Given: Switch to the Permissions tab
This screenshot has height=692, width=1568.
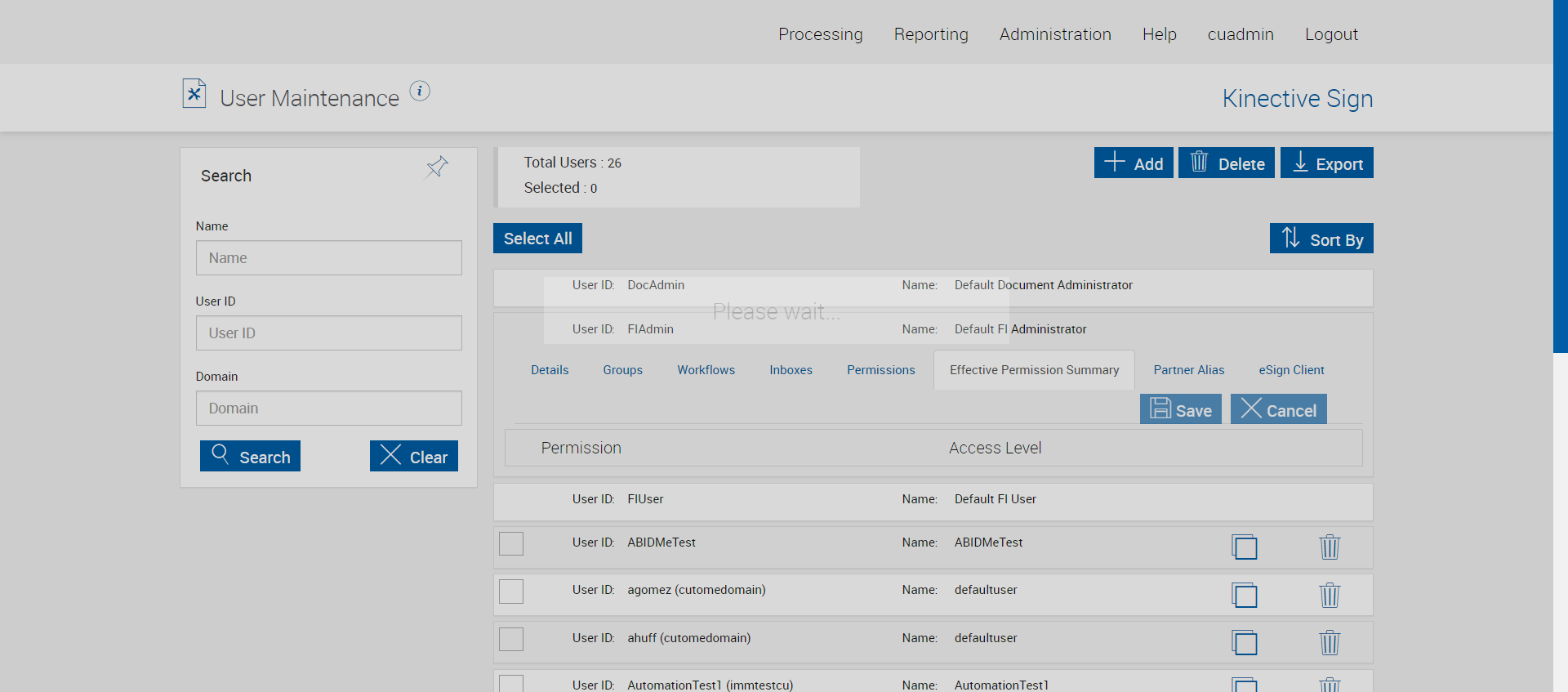Looking at the screenshot, I should [x=880, y=370].
